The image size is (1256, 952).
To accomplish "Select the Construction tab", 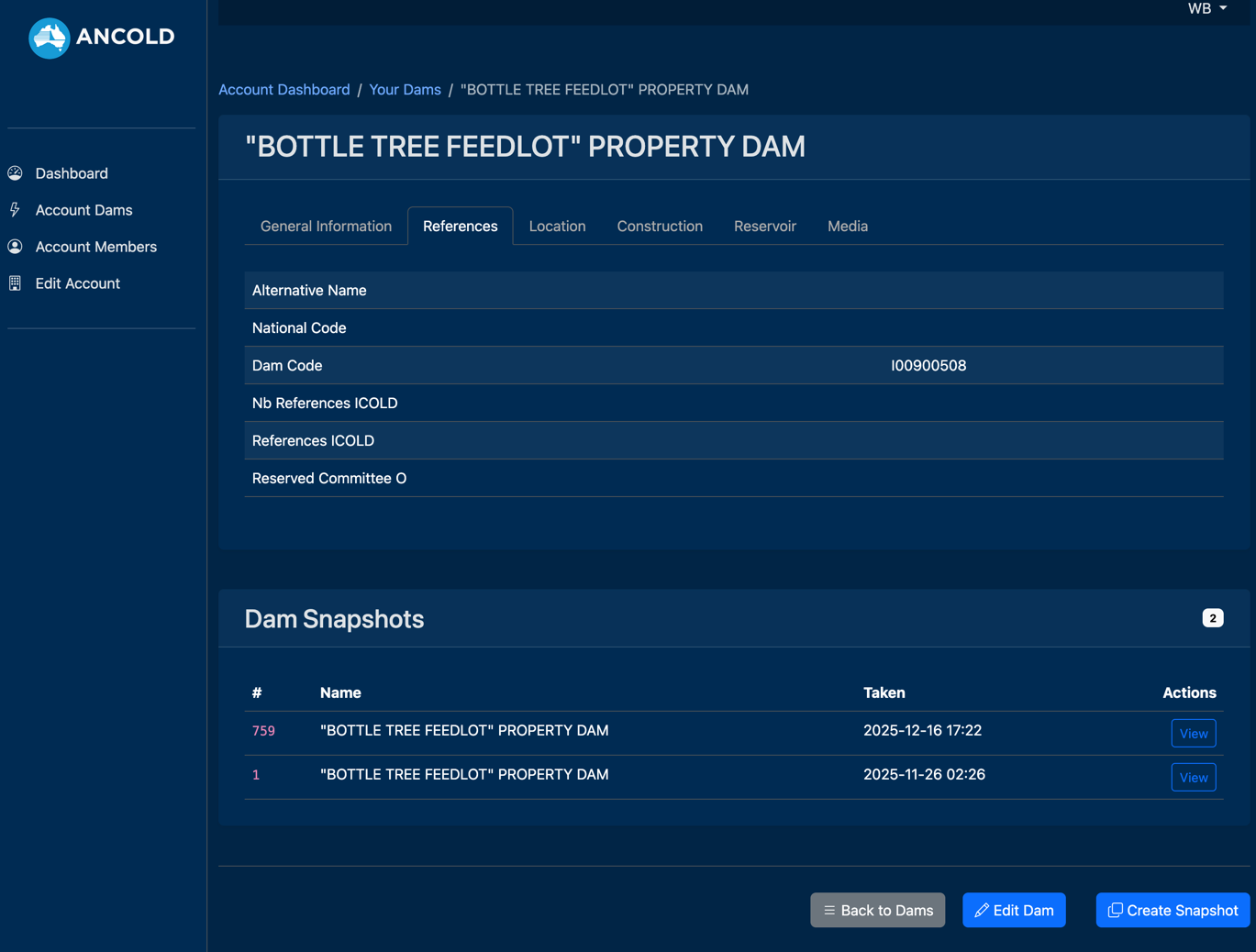I will click(660, 226).
